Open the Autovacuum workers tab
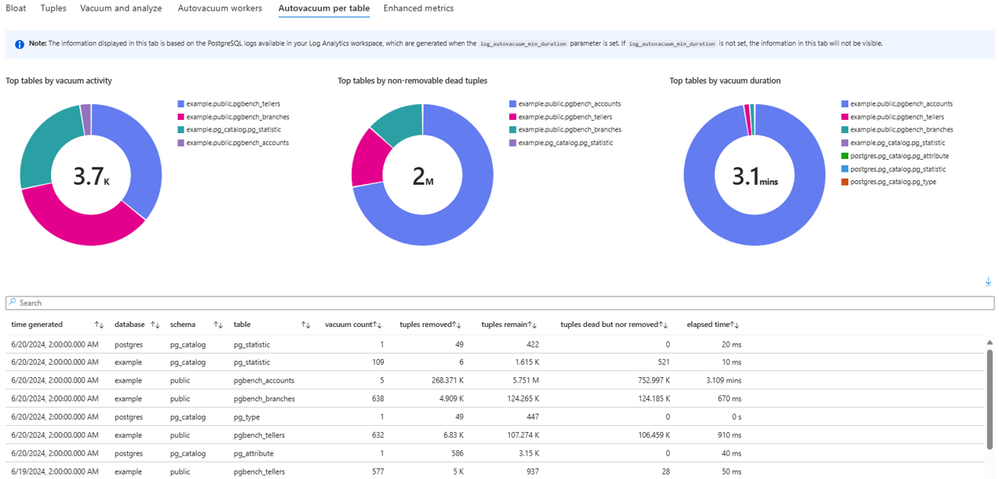This screenshot has height=479, width=999. pyautogui.click(x=220, y=8)
